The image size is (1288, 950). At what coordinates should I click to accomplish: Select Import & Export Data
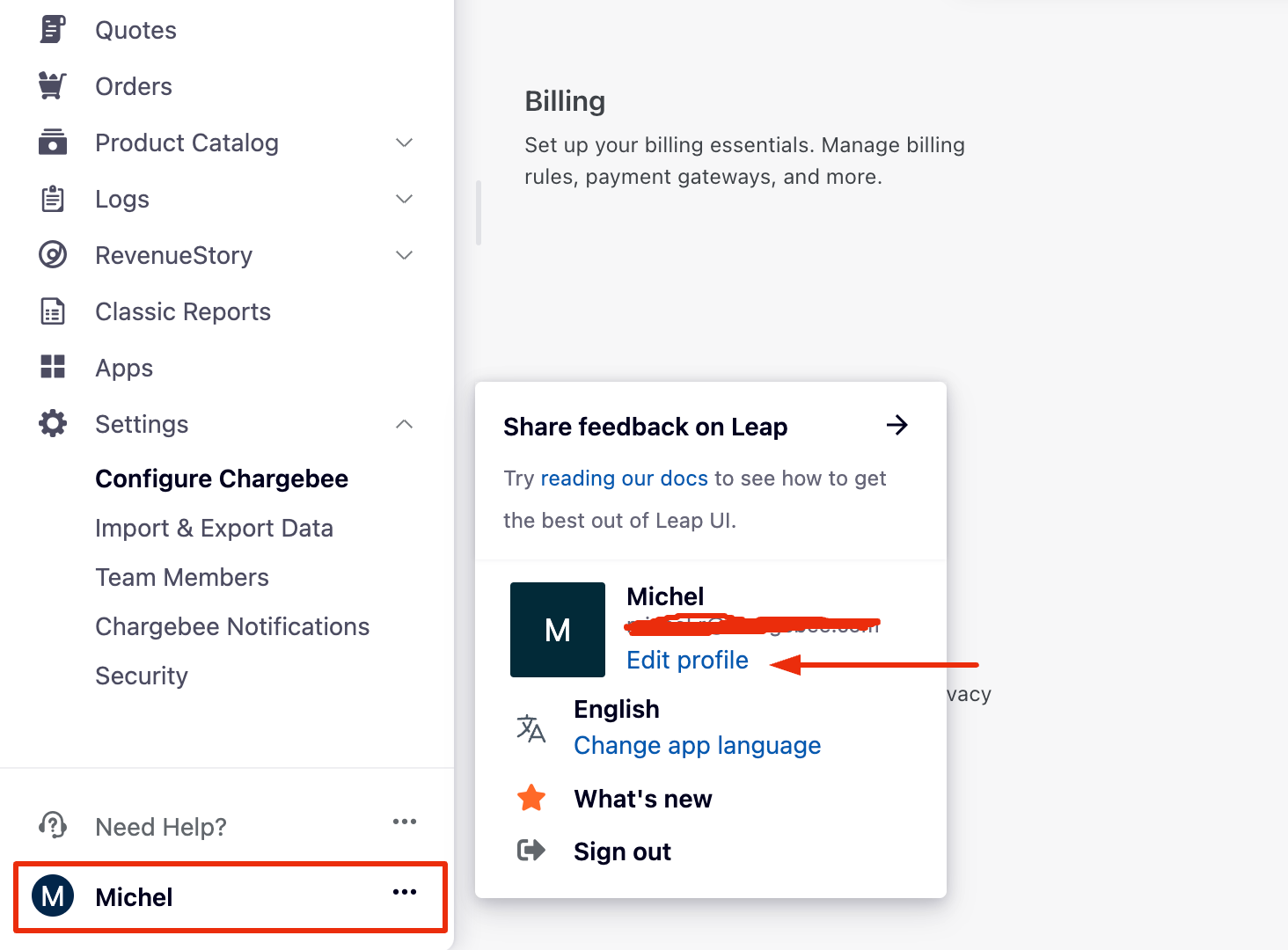[x=214, y=528]
